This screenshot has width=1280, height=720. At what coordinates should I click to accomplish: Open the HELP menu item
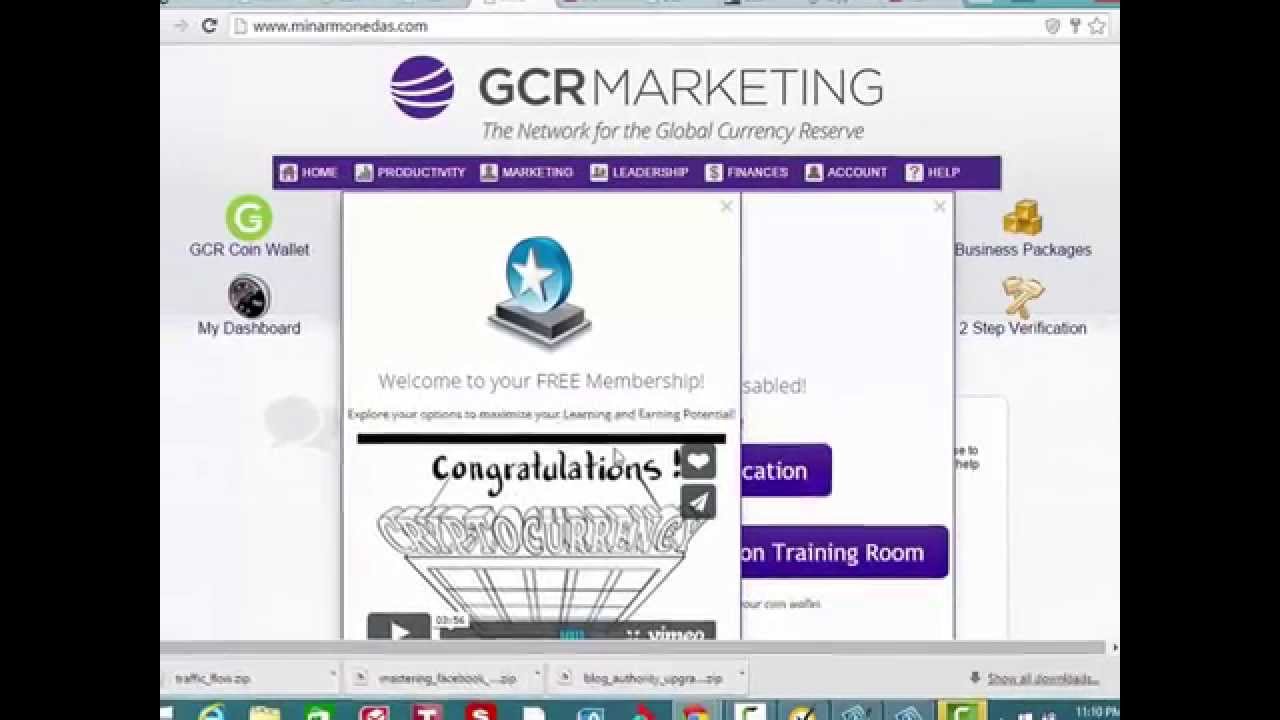tap(932, 172)
